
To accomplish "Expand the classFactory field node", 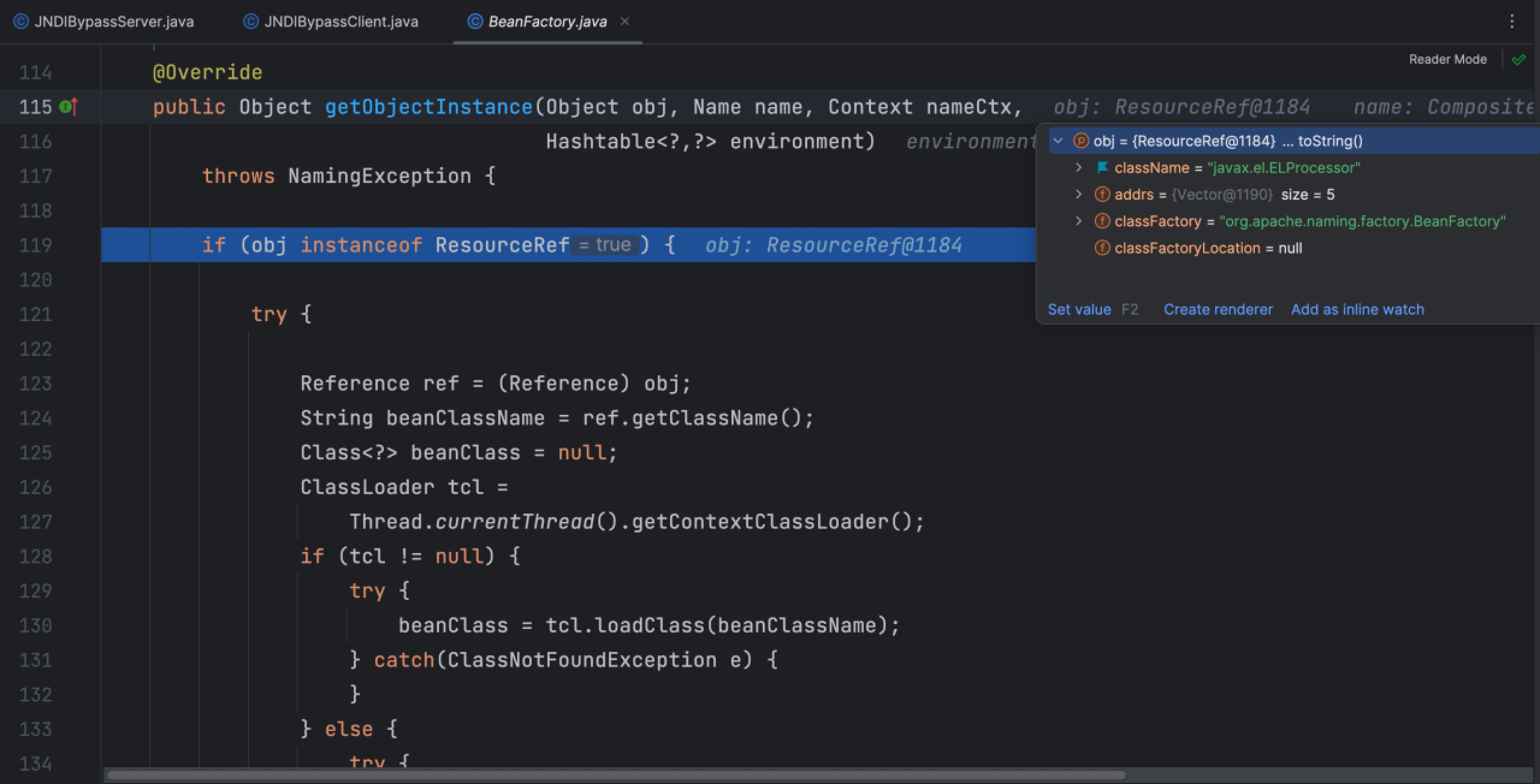I will (1079, 221).
